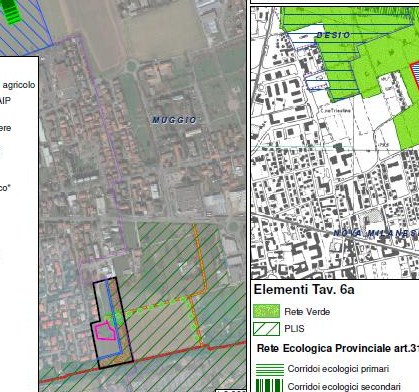Click the Corridoi ecologici primari legend symbol
Viewport: 419px width, 392px height.
(269, 369)
